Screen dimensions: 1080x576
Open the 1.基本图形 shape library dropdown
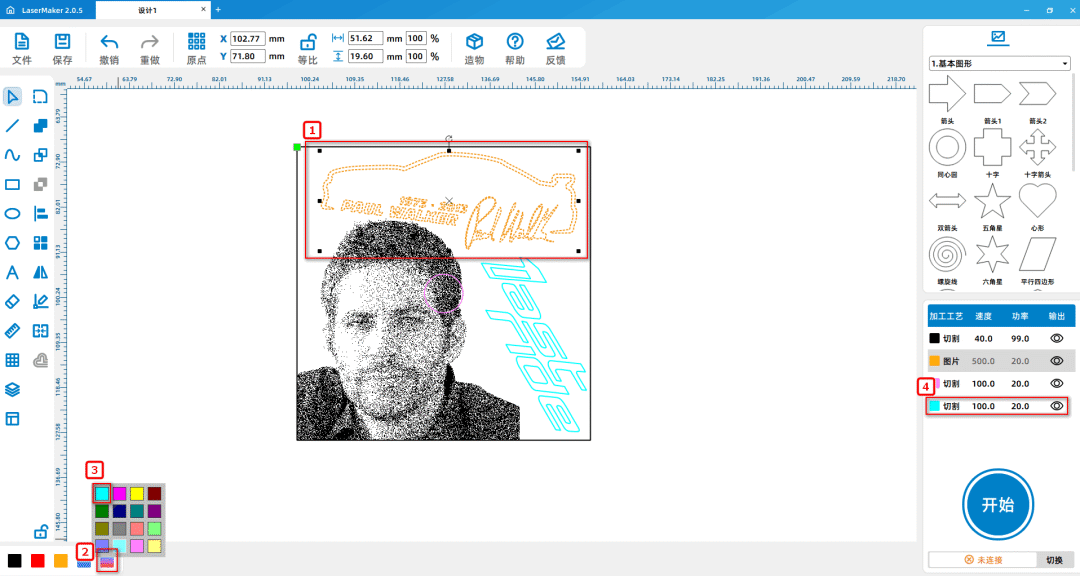pos(999,63)
